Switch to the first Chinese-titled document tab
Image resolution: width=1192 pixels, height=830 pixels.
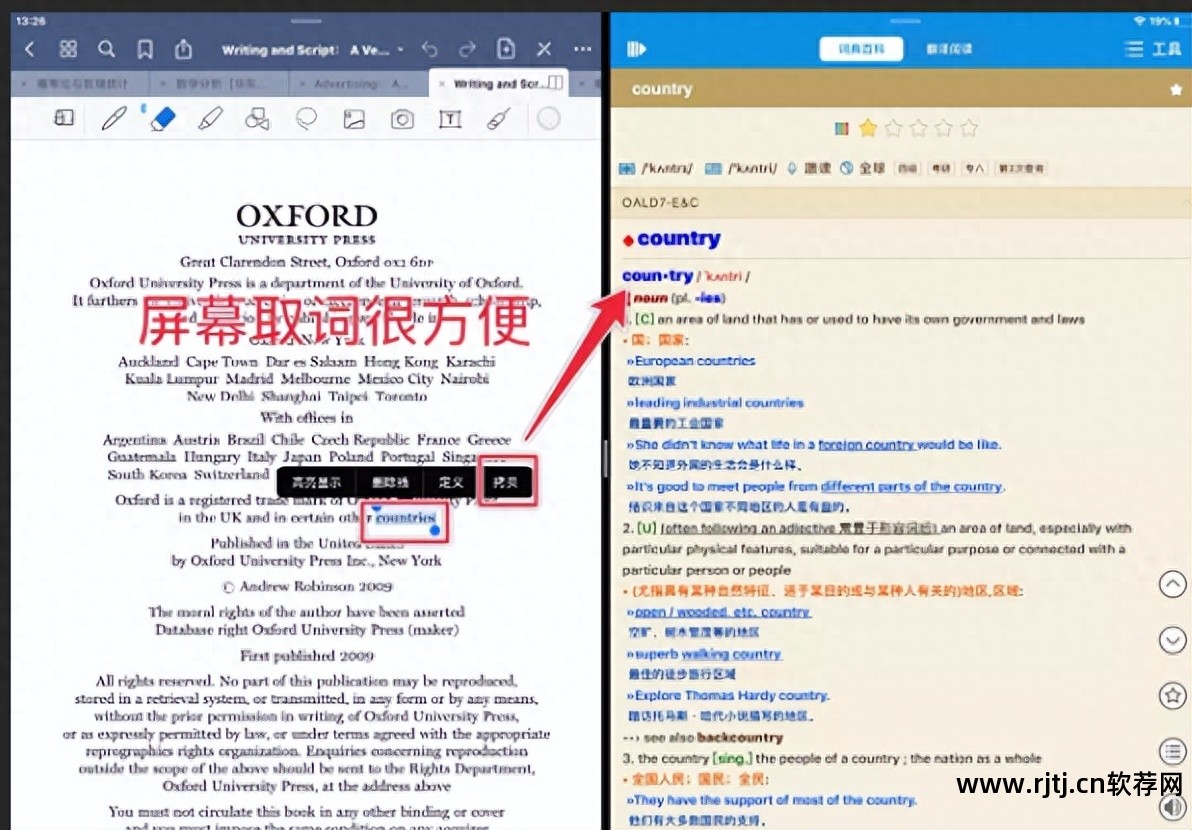pos(82,84)
